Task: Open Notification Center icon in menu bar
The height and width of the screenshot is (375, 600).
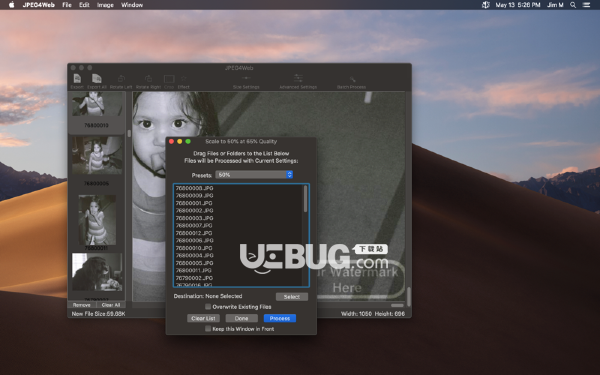Action: pos(586,5)
